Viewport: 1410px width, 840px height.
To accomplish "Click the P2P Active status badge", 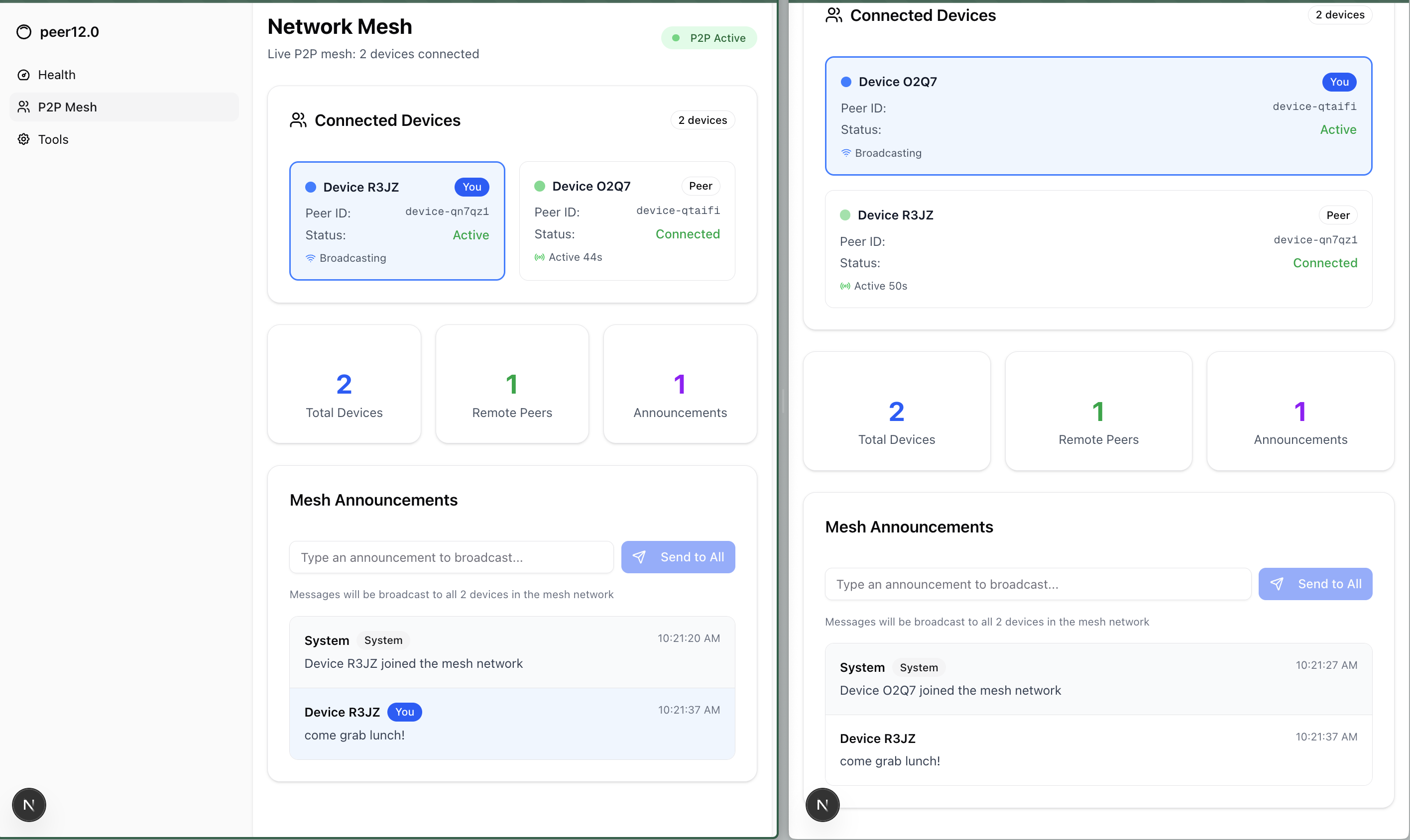I will click(x=709, y=38).
